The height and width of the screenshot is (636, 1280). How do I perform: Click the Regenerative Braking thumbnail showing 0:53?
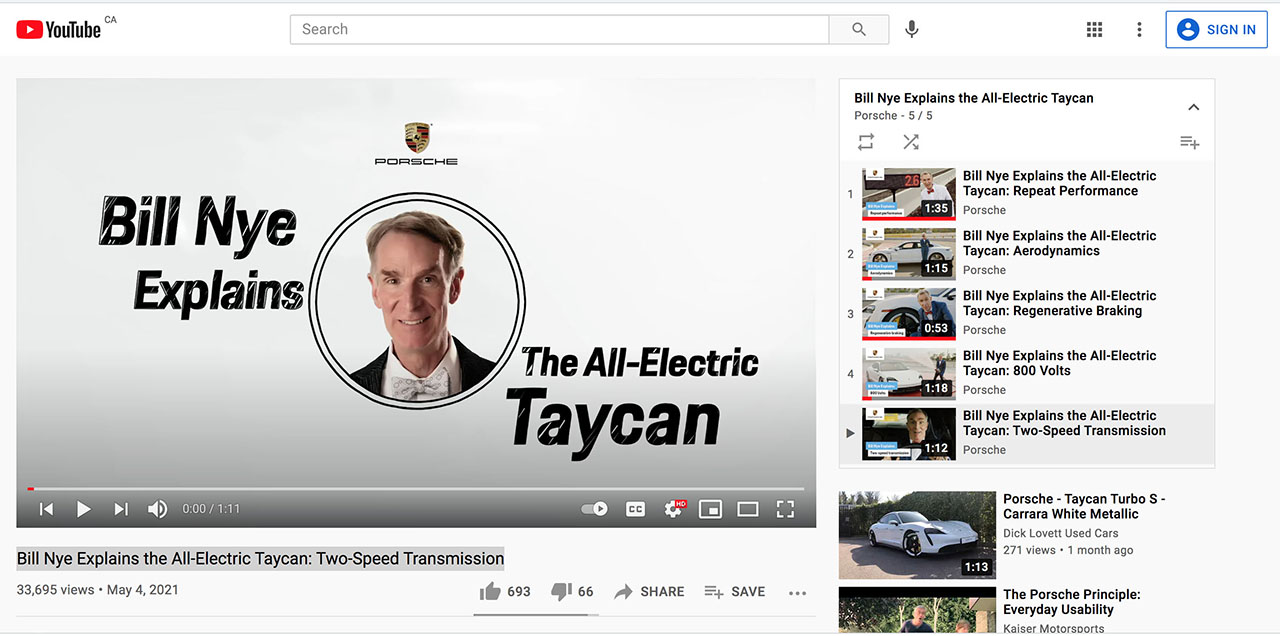909,313
